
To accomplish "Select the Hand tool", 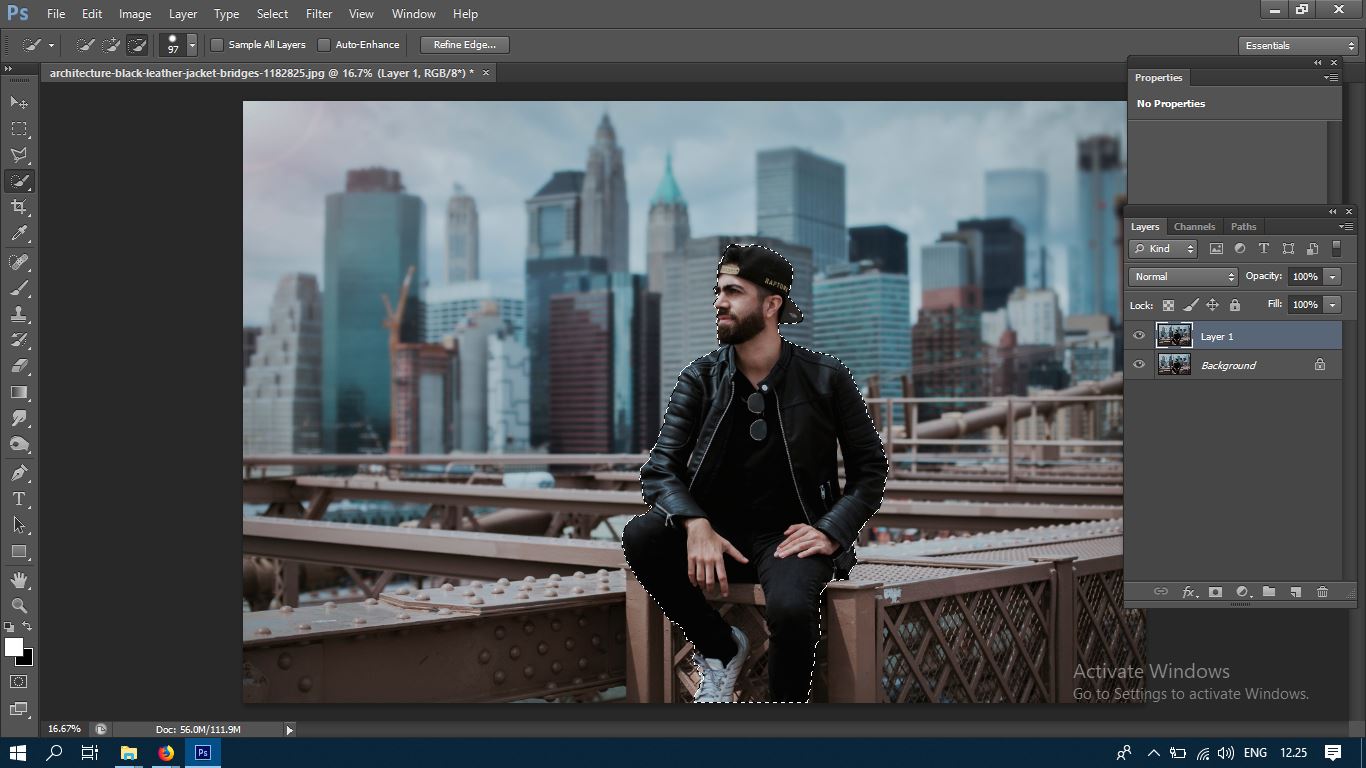I will point(19,580).
